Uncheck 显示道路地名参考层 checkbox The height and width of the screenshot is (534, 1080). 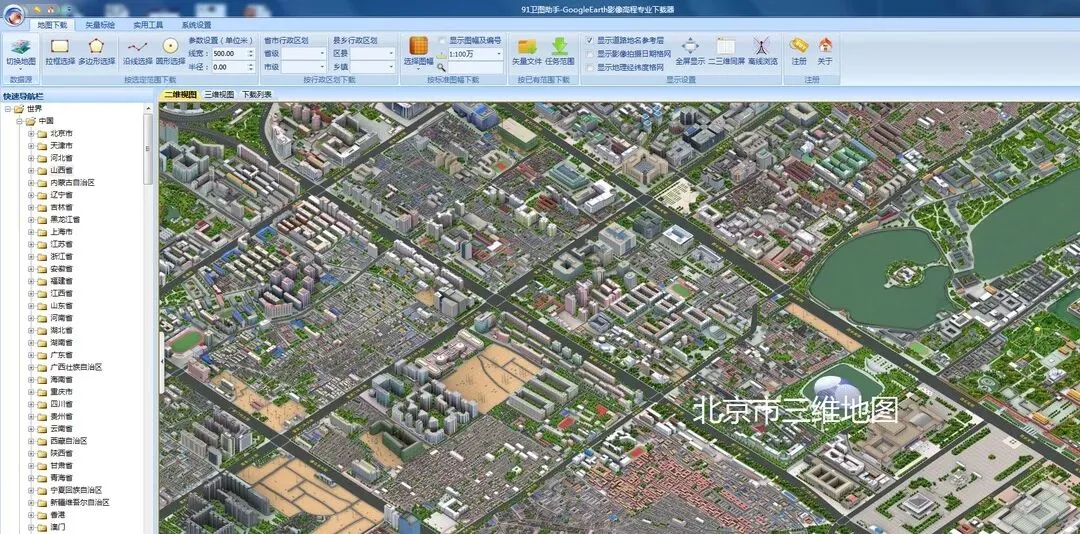pos(590,41)
